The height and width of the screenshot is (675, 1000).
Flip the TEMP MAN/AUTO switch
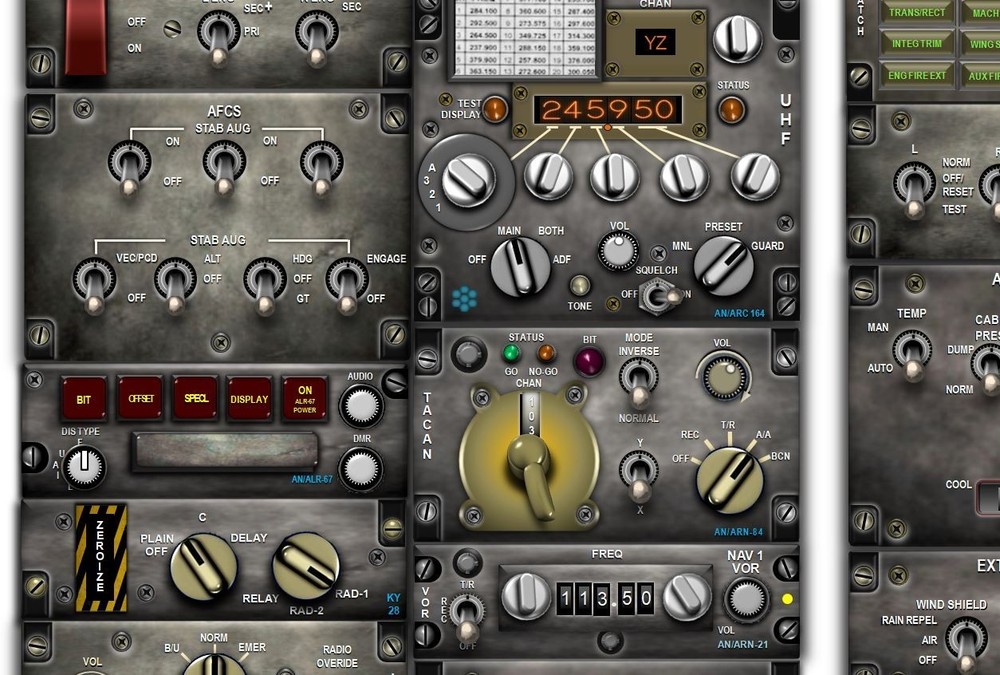(x=913, y=354)
